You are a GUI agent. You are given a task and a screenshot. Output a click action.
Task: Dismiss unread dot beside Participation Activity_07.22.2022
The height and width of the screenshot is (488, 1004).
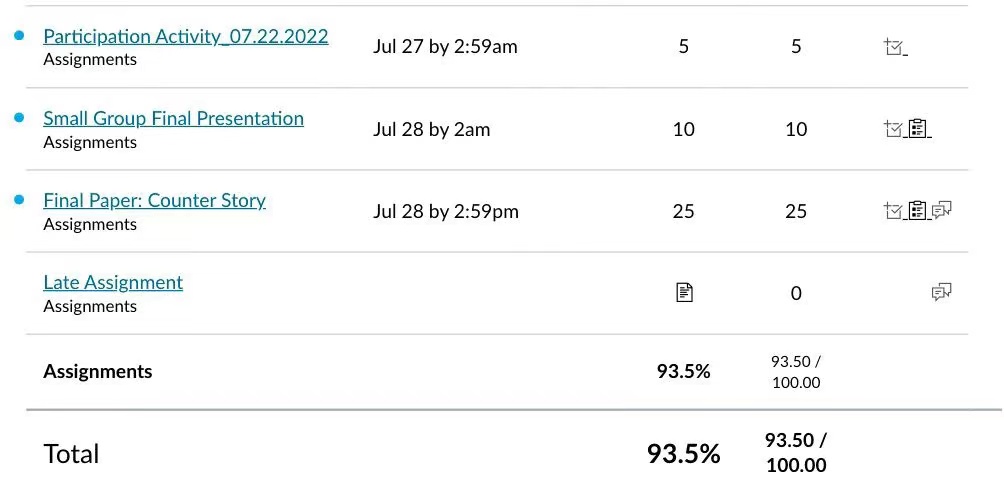coord(19,35)
